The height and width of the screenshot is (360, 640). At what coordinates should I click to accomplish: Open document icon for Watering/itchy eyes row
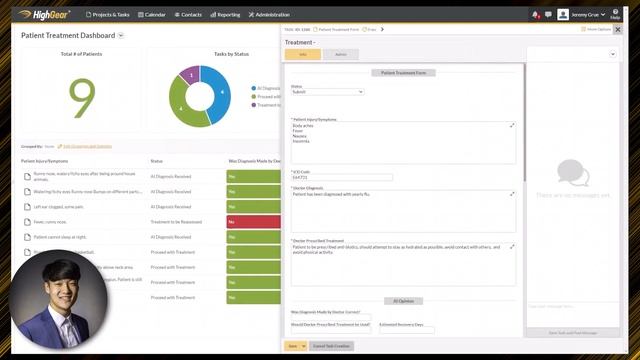(27, 191)
